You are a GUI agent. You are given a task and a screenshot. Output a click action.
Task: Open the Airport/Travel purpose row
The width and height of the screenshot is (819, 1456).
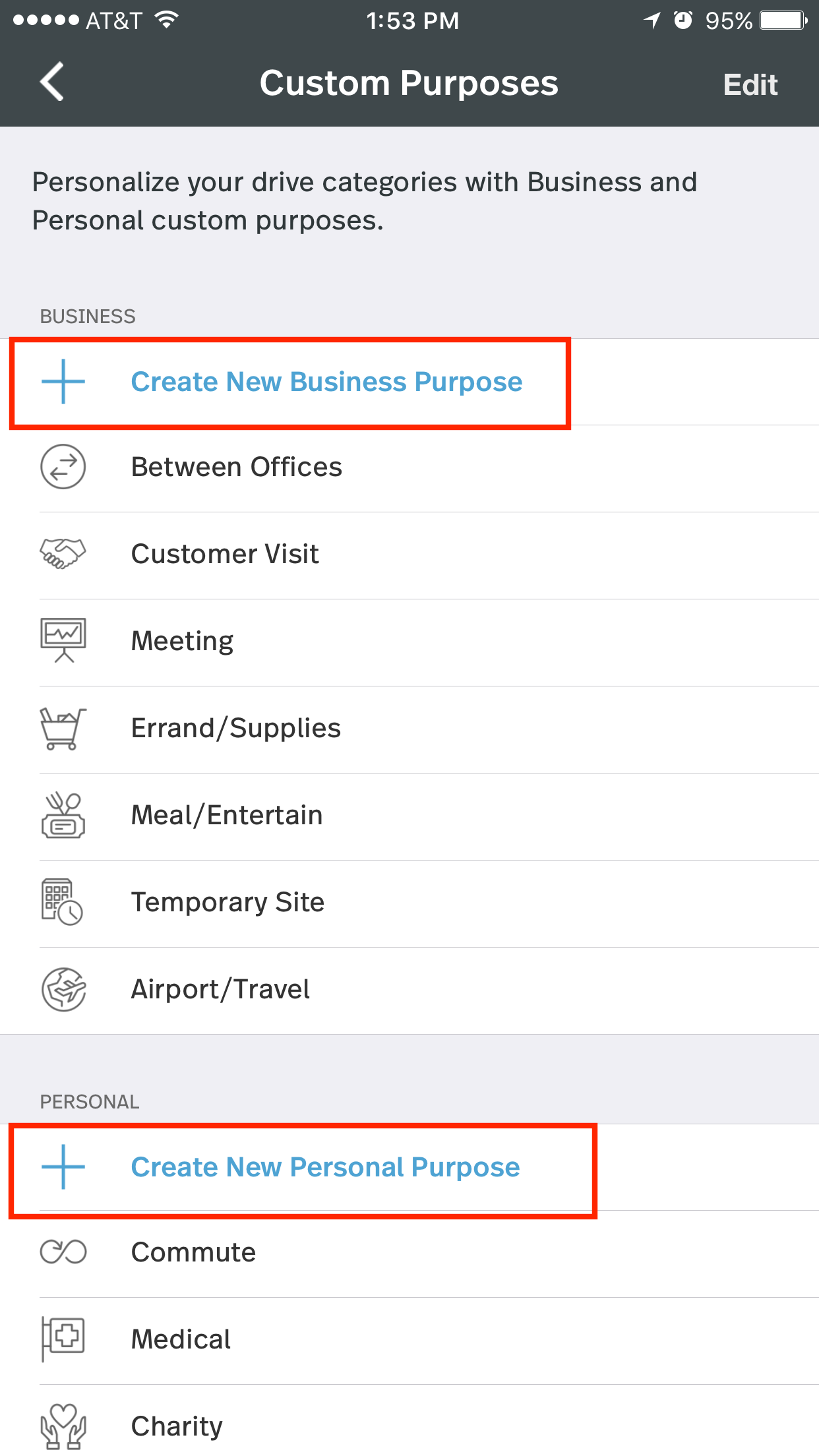[409, 990]
